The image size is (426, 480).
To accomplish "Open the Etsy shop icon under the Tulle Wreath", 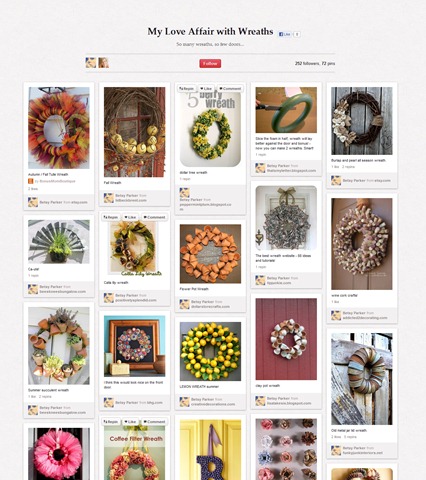I will tap(31, 181).
